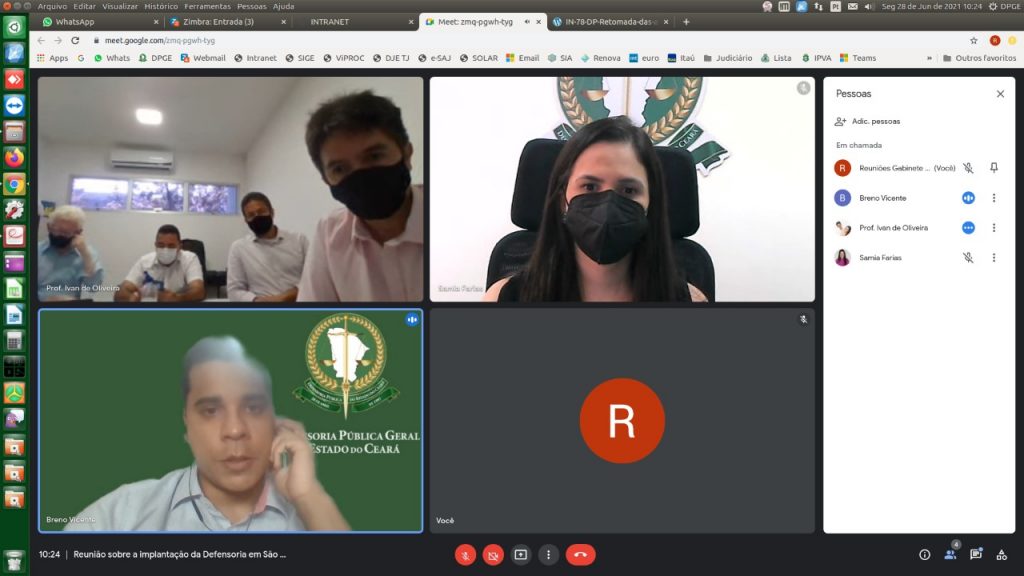The width and height of the screenshot is (1024, 576).
Task: Open the meeting details info icon
Action: (x=924, y=554)
